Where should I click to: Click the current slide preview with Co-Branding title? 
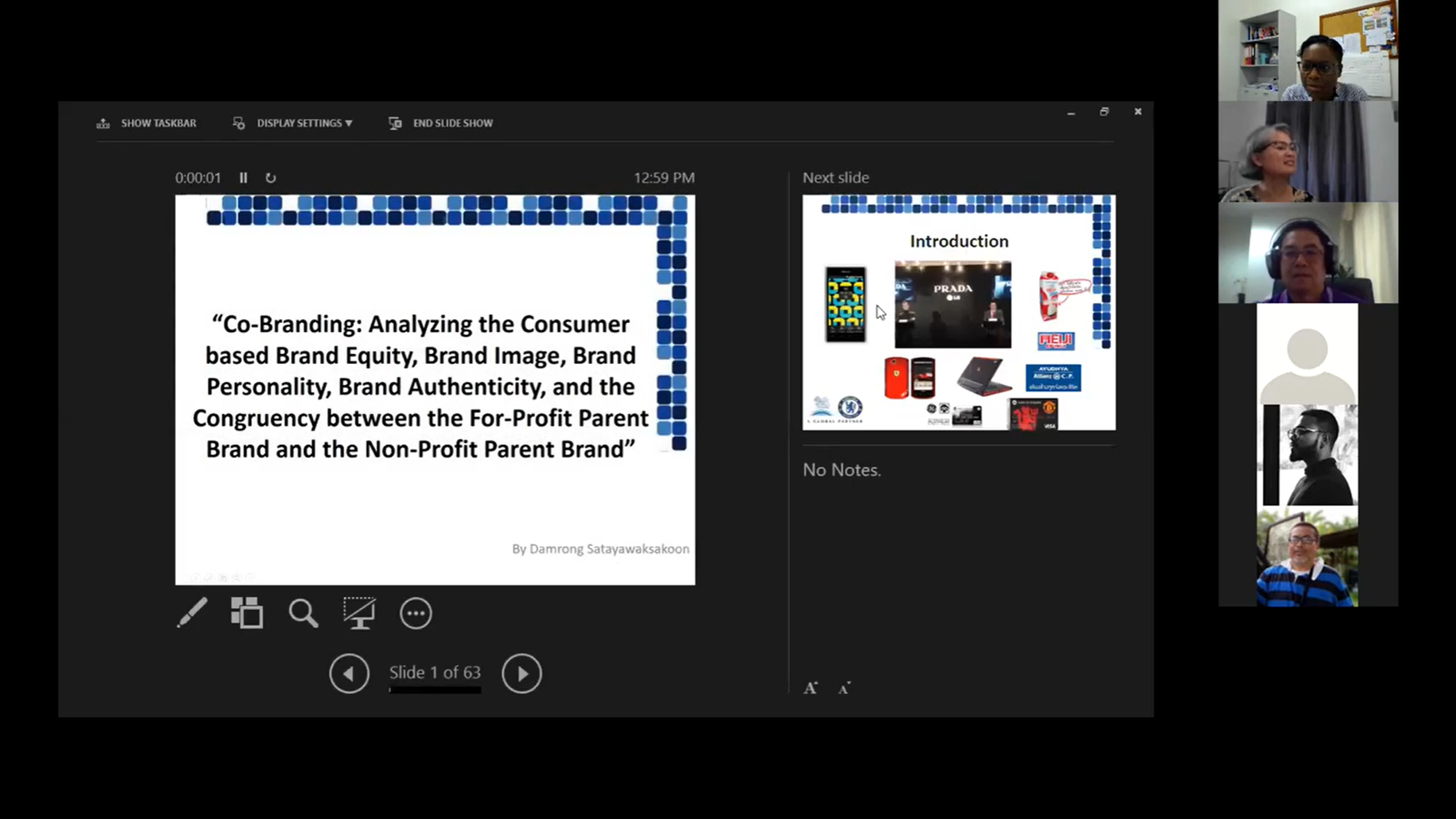coord(435,389)
